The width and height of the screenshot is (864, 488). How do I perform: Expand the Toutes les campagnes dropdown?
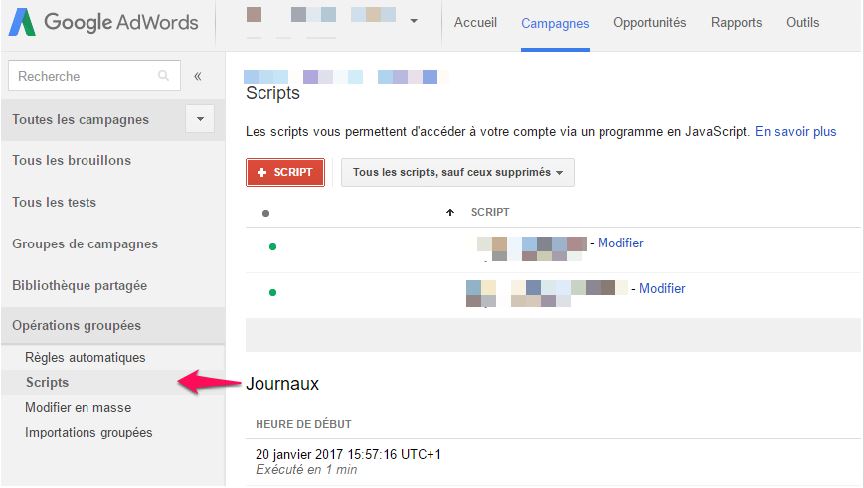point(200,119)
